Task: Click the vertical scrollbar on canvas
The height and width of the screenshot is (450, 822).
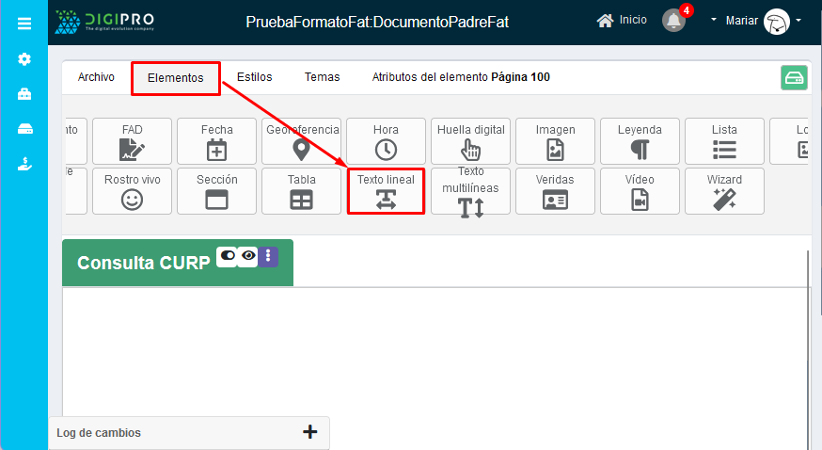Action: pyautogui.click(x=807, y=330)
